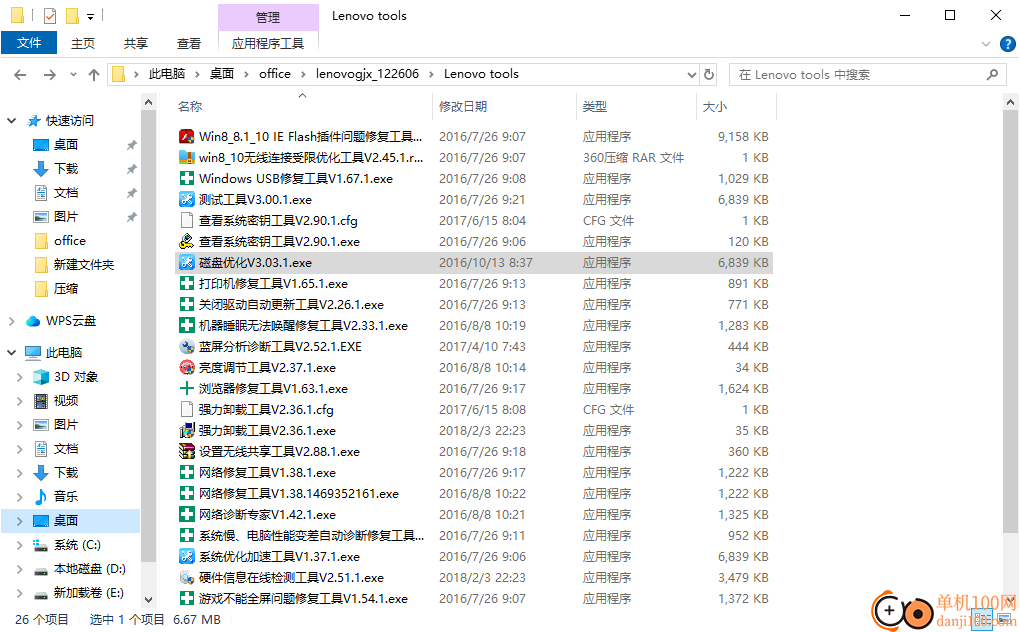Open the address bar history dropdown
The height and width of the screenshot is (632, 1020).
coord(691,75)
